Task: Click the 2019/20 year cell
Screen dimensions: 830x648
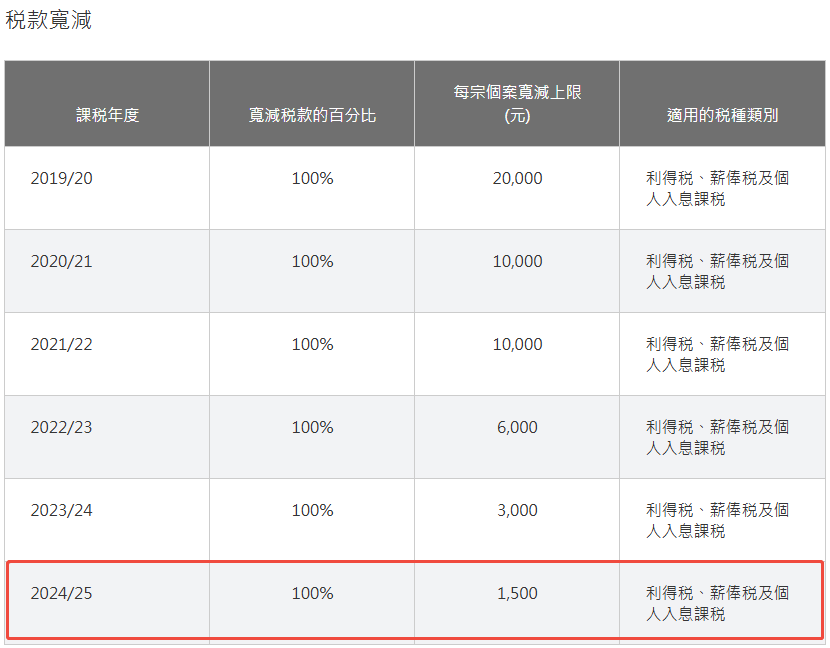Action: 61,178
